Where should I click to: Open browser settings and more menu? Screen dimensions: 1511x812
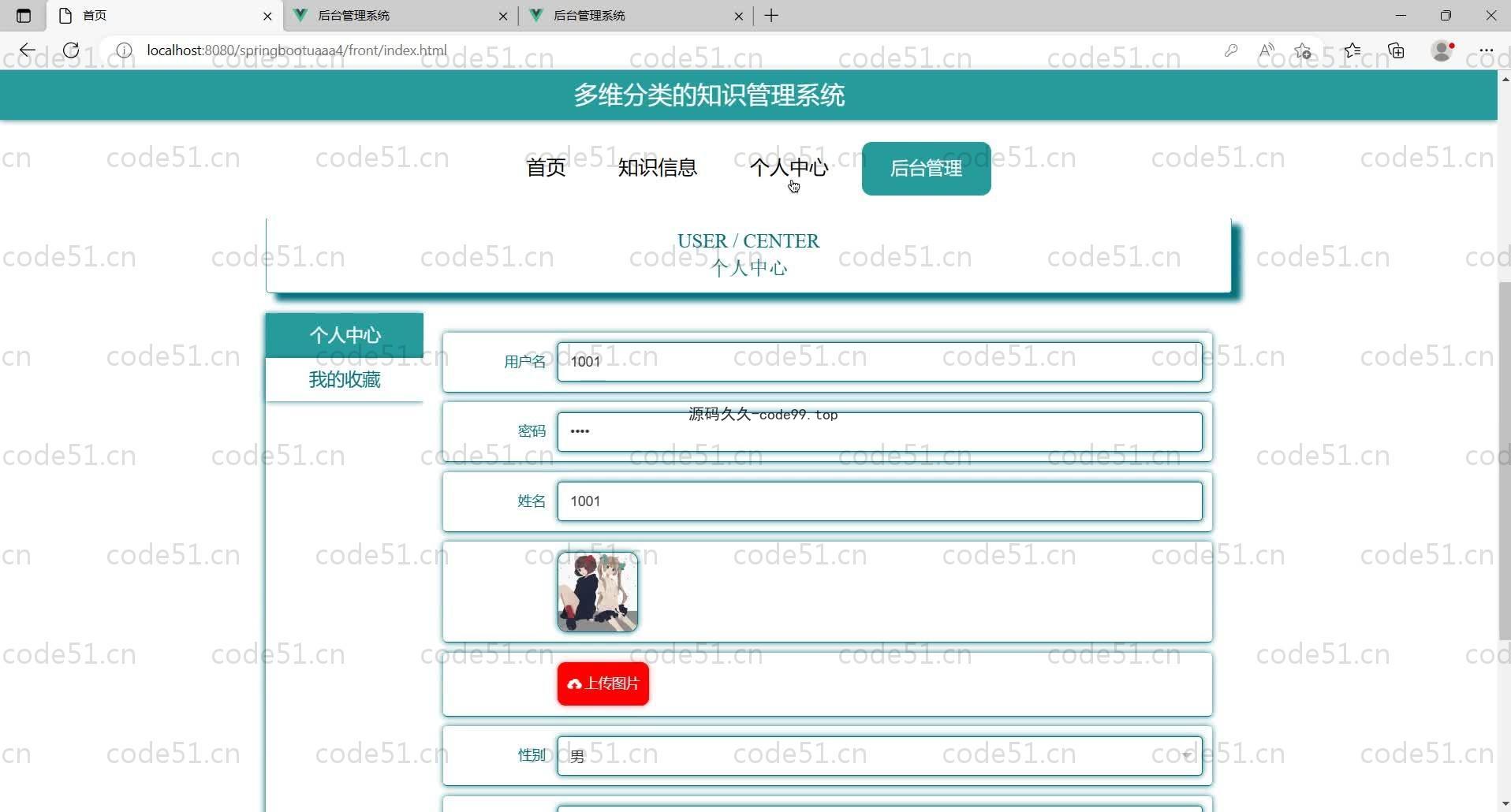point(1487,50)
